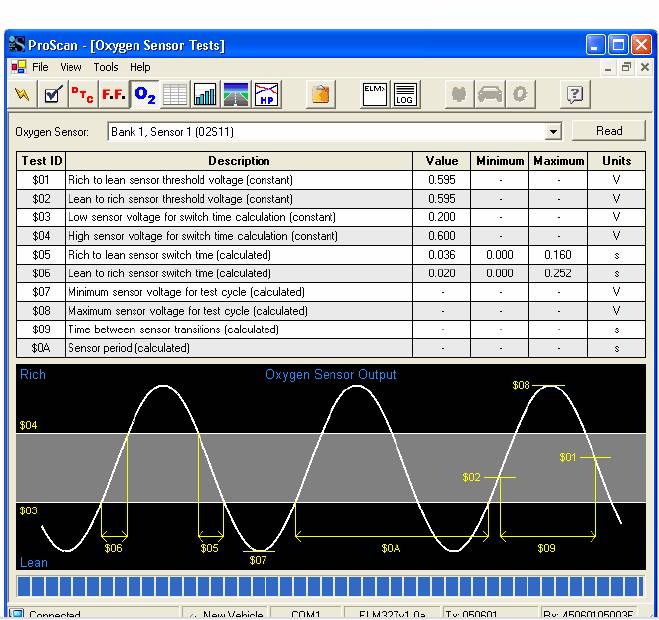Click the orange clipboard report icon
Screen dimensions: 659x620
click(321, 95)
